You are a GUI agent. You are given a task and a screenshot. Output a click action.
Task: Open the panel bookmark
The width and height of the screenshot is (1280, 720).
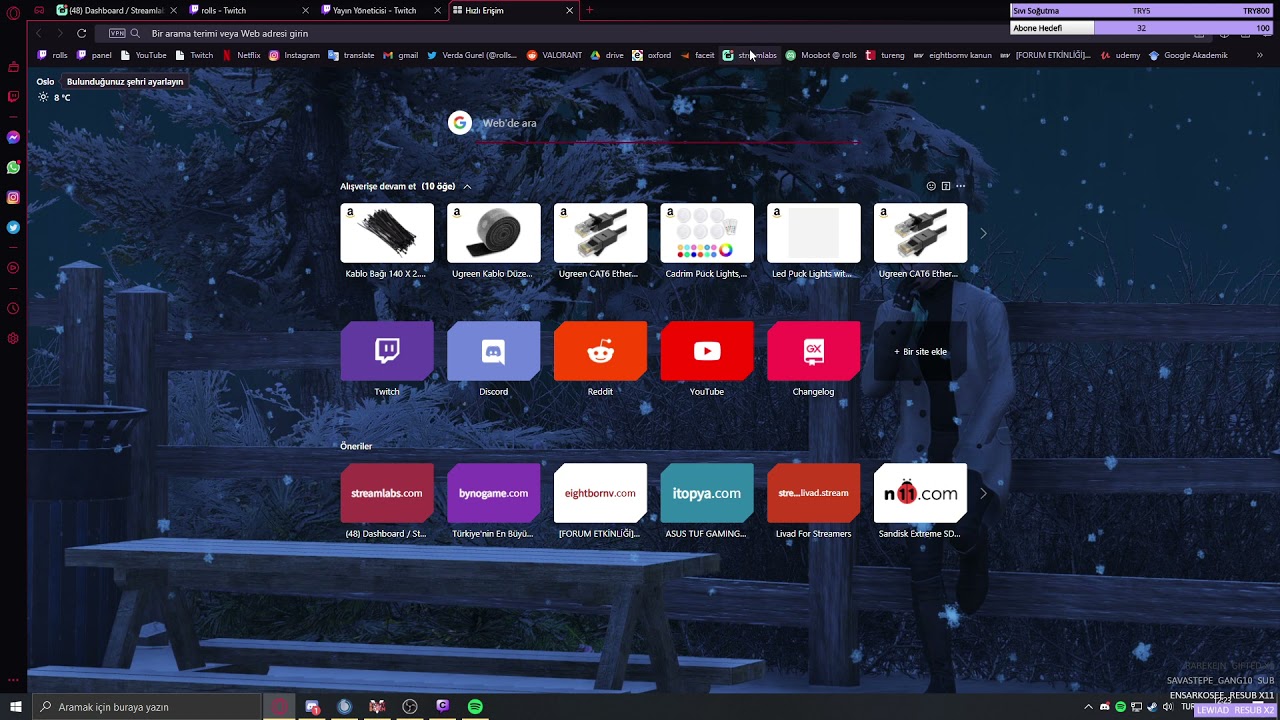94,55
